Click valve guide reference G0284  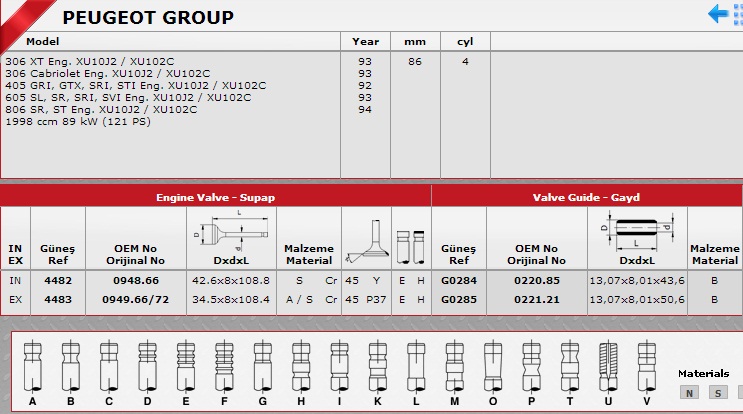coord(458,280)
